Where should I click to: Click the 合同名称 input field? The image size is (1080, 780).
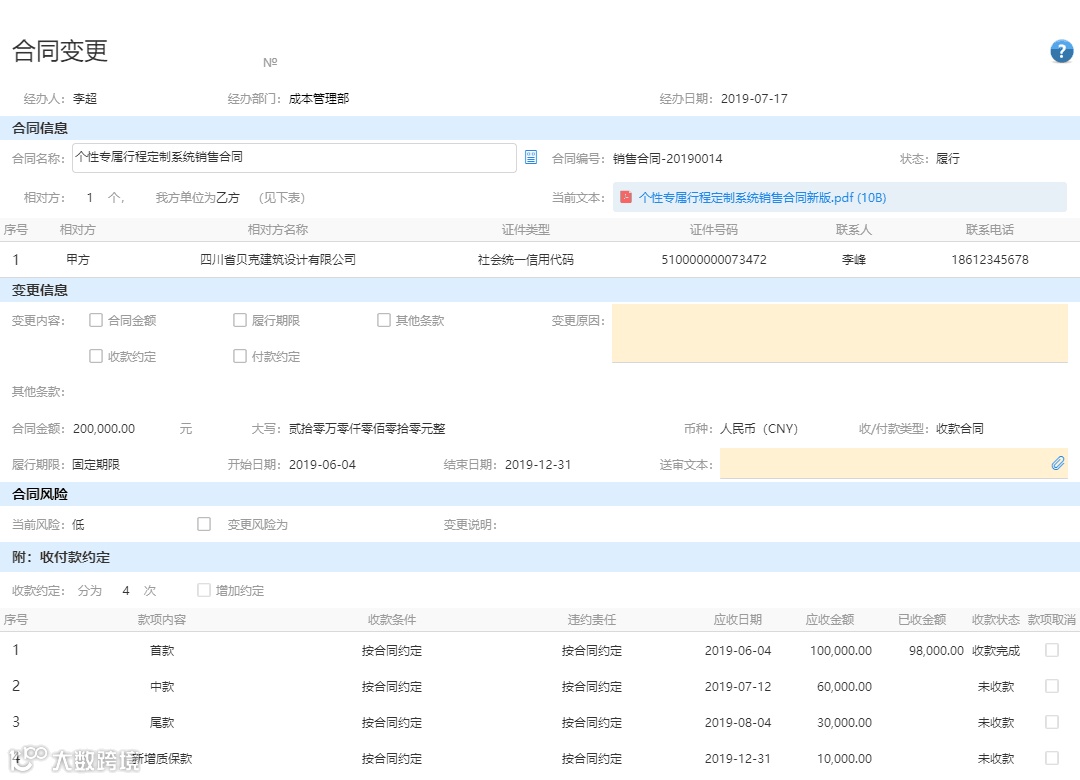(x=294, y=158)
